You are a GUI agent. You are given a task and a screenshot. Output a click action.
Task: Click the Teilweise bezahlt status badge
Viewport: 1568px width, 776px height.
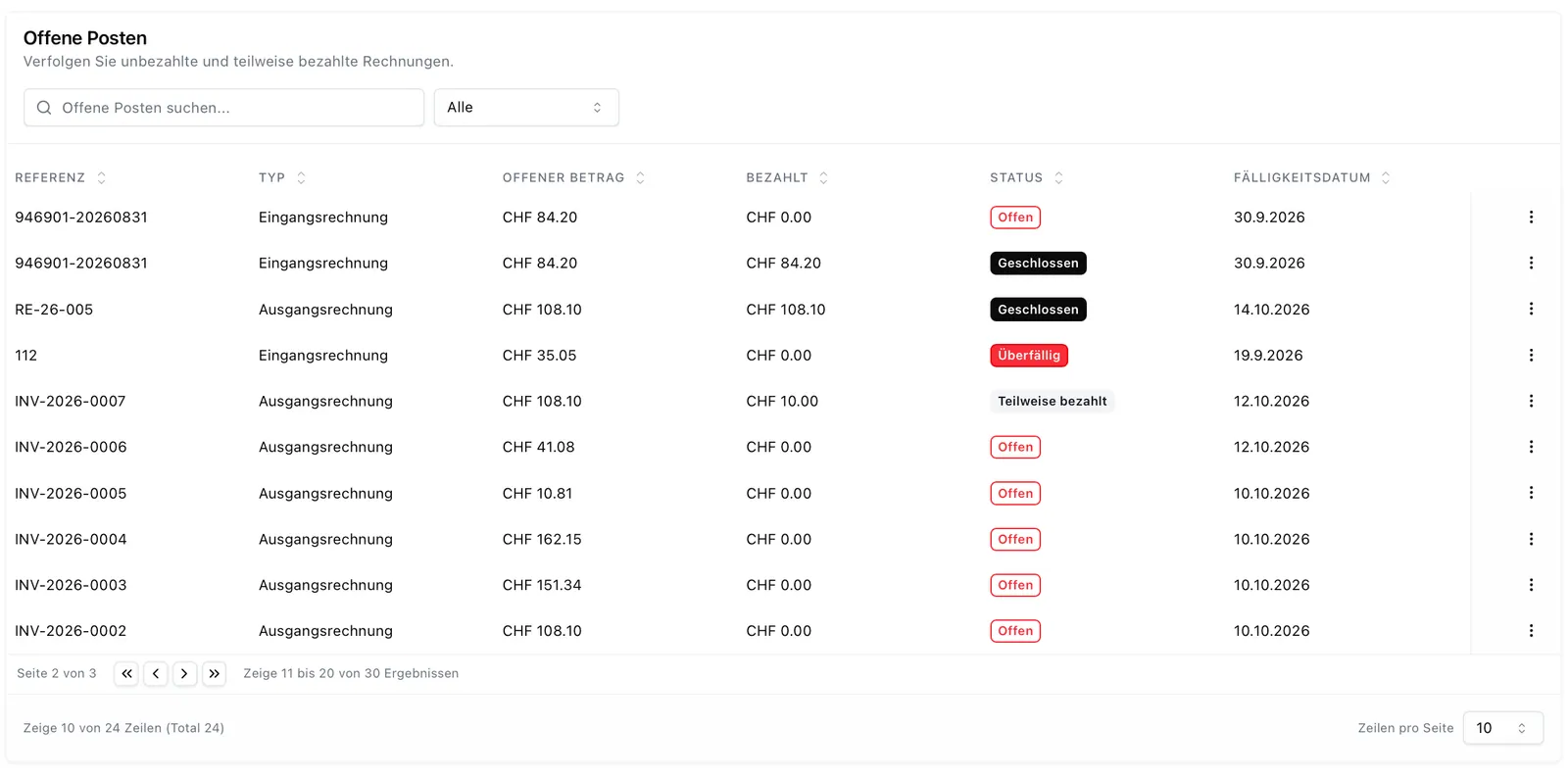tap(1053, 401)
